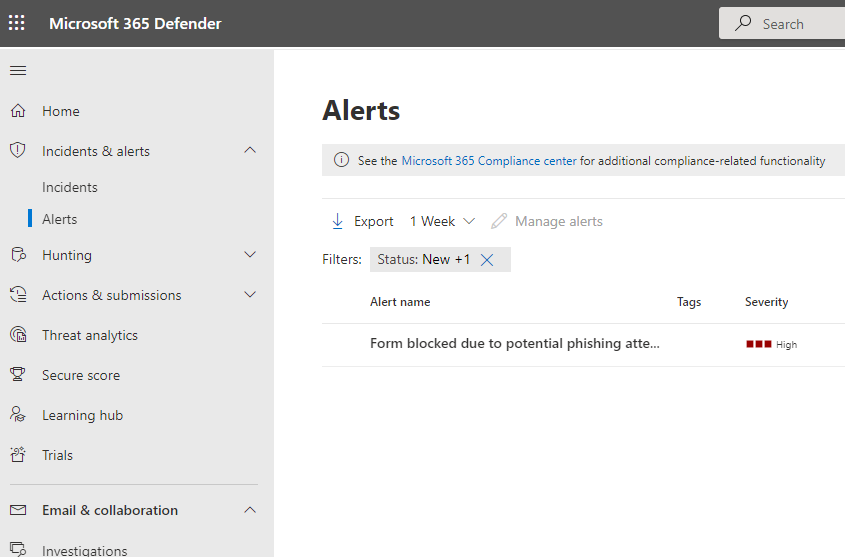The width and height of the screenshot is (845, 557).
Task: Click the Hunting icon in sidebar
Action: point(18,255)
